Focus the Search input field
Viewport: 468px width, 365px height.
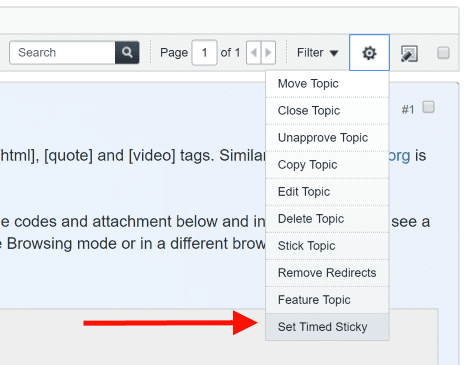click(63, 52)
